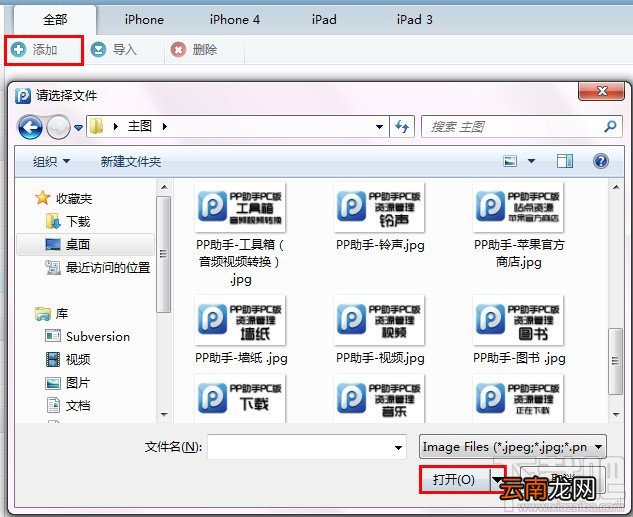Screen dimensions: 633x517
Task: Click the 视频 film icon
Action: pos(53,359)
